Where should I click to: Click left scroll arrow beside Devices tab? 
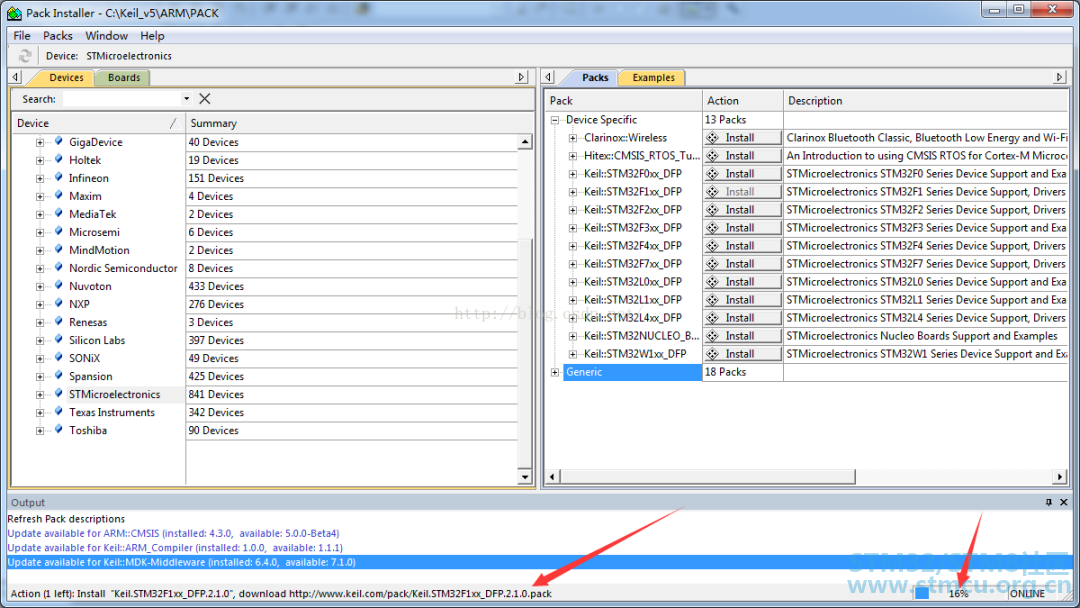pos(16,77)
